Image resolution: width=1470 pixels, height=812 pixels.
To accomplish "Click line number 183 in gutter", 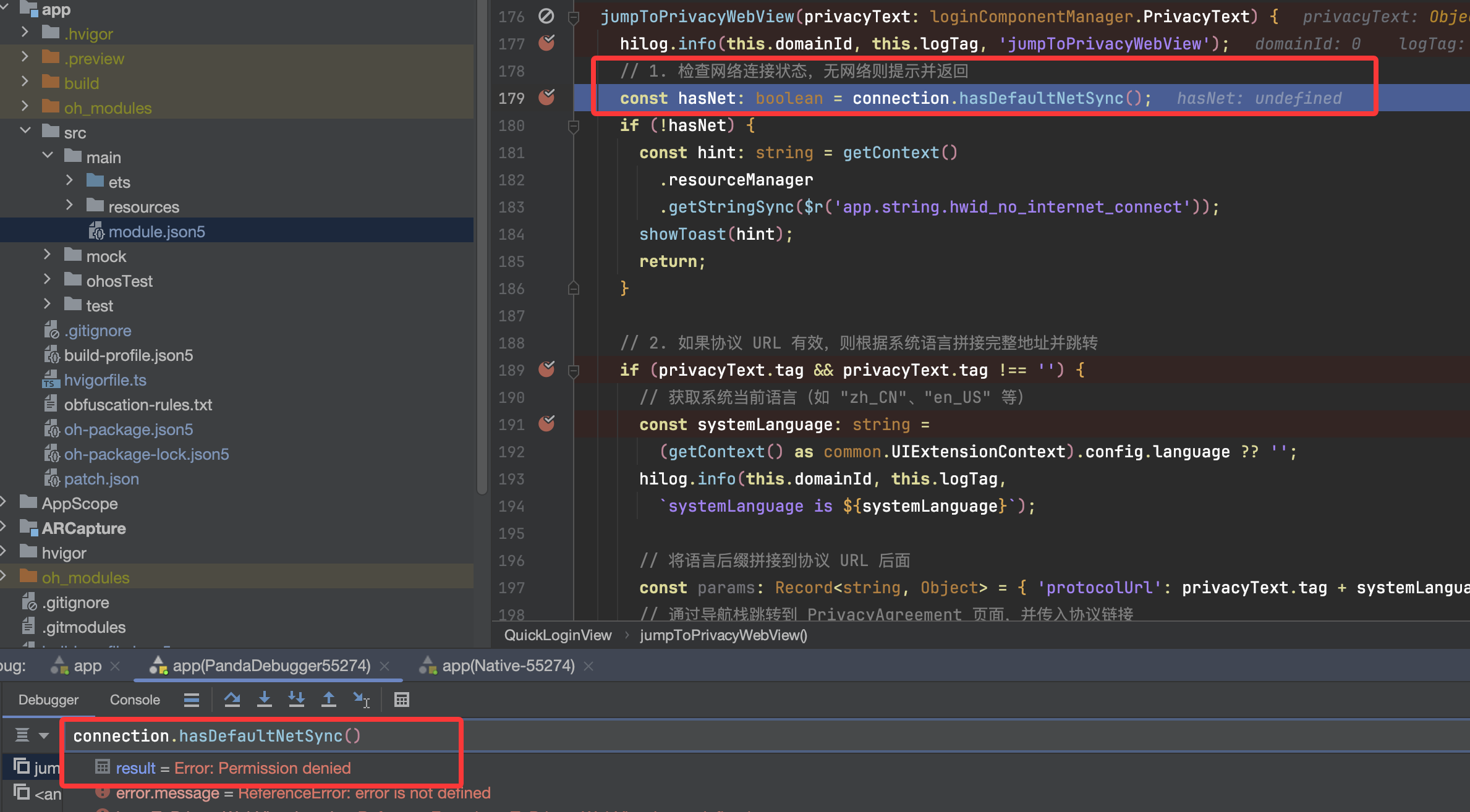I will pyautogui.click(x=511, y=207).
